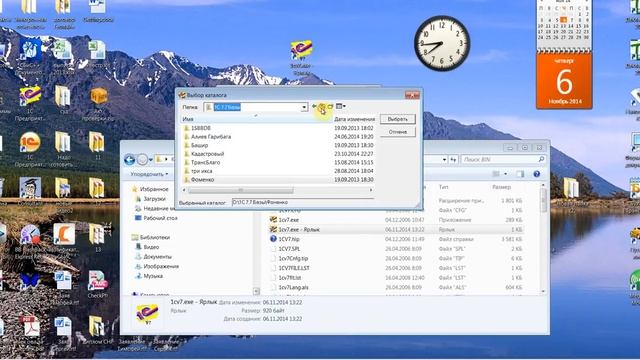The height and width of the screenshot is (360, 640).
Task: Click the CheckPfr desktop icon
Action: pos(97,285)
